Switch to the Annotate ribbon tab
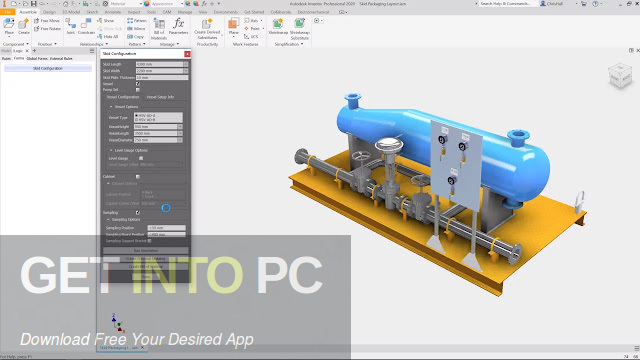Image resolution: width=640 pixels, height=360 pixels. point(113,12)
